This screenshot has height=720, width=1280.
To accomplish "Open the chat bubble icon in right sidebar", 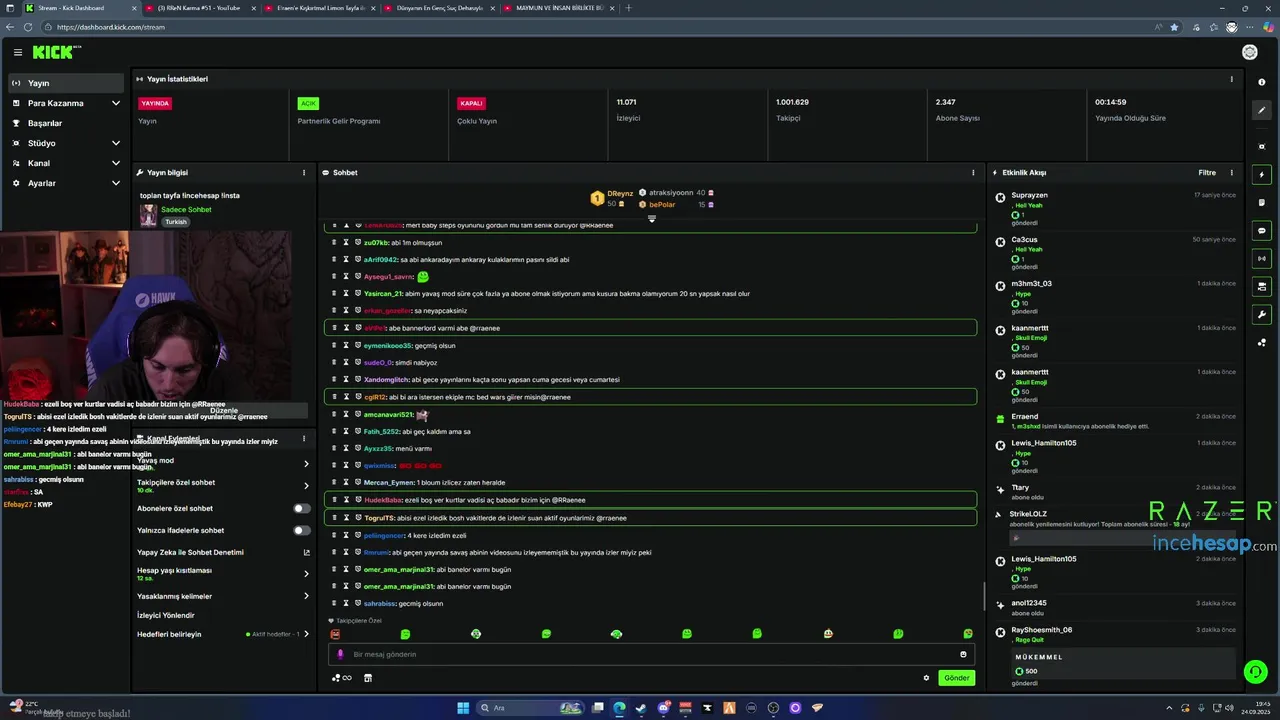I will coord(1261,230).
